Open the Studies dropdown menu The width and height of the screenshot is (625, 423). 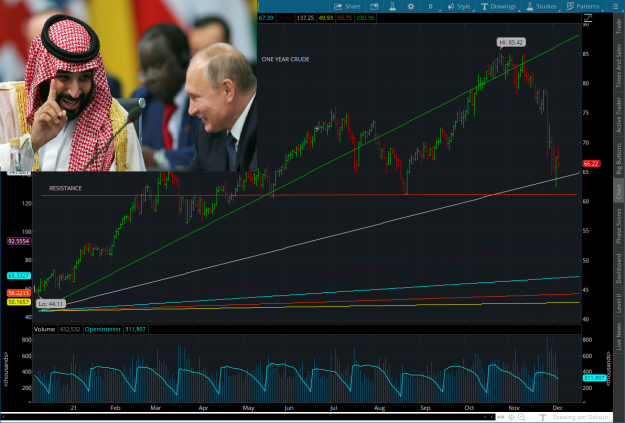pyautogui.click(x=541, y=6)
